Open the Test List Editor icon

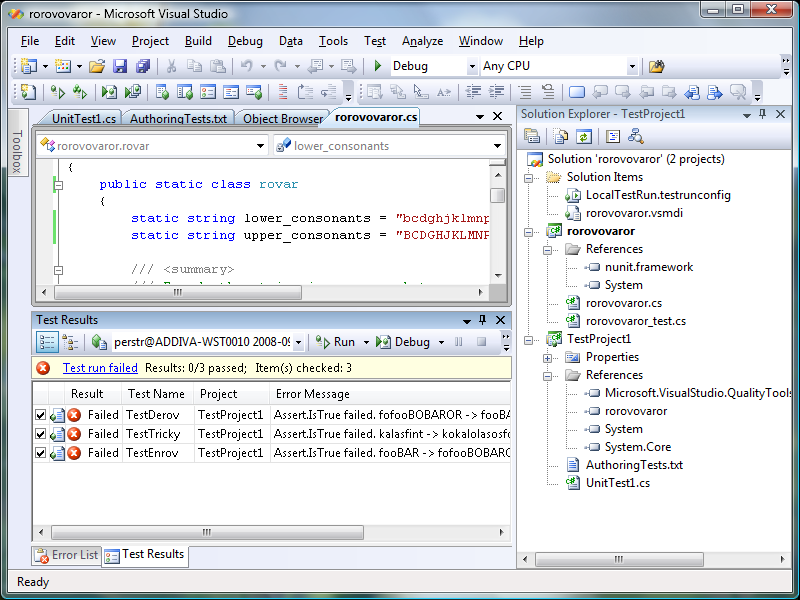pyautogui.click(x=185, y=92)
